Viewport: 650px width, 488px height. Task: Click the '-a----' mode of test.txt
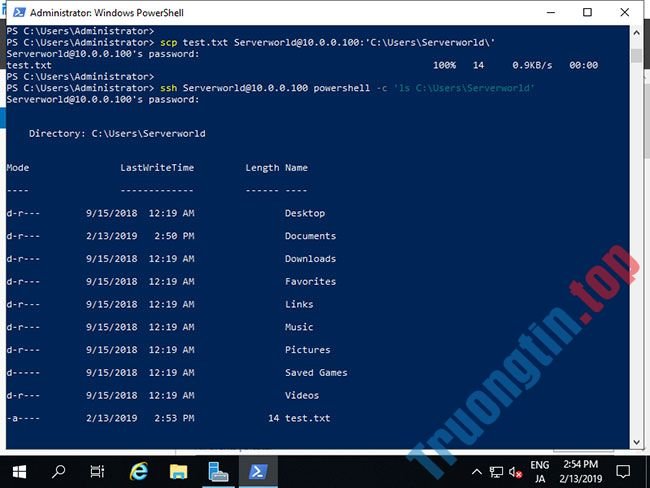[x=23, y=418]
